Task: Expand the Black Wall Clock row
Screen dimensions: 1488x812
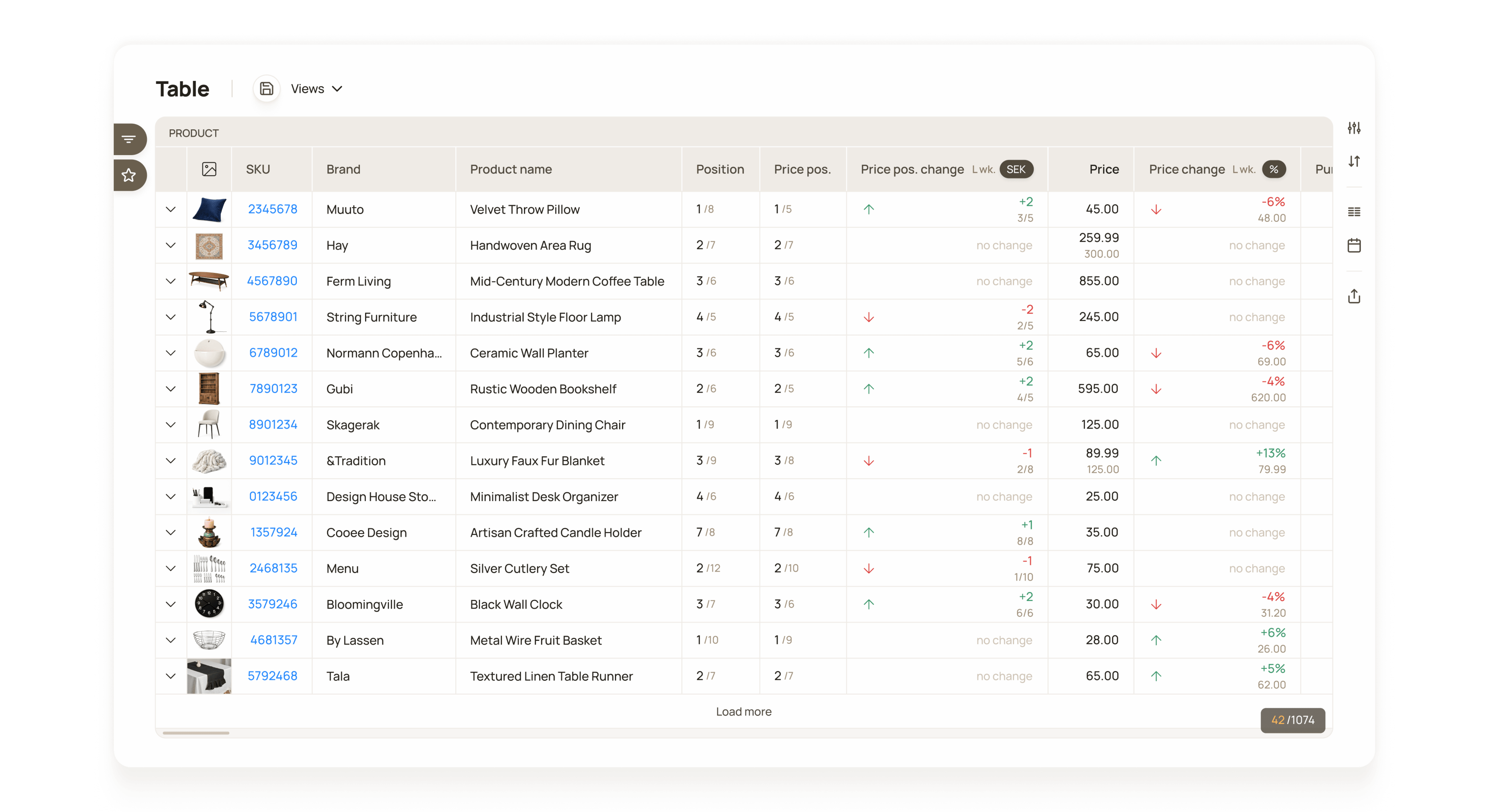Action: 170,605
